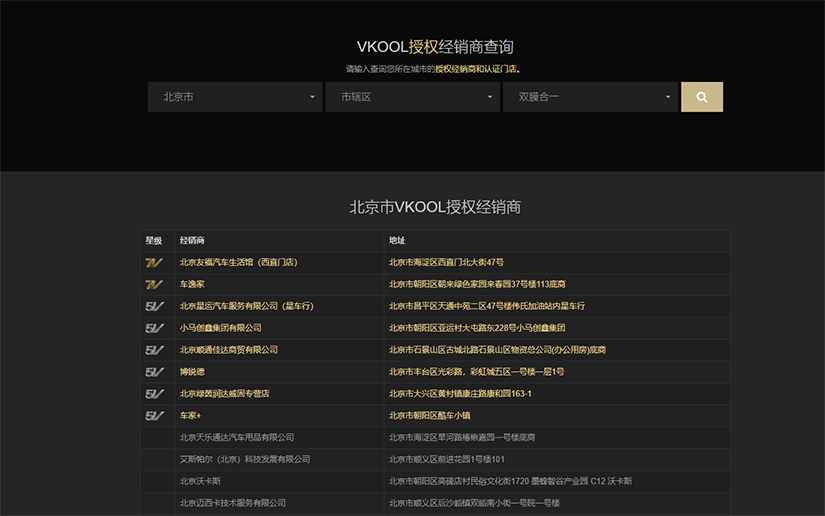Expand the 市辖区 district dropdown
825x516 pixels.
[x=412, y=97]
